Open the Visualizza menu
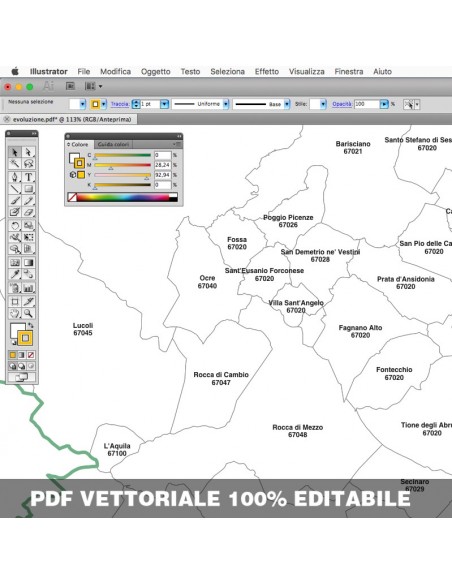The height and width of the screenshot is (584, 452). pos(307,72)
